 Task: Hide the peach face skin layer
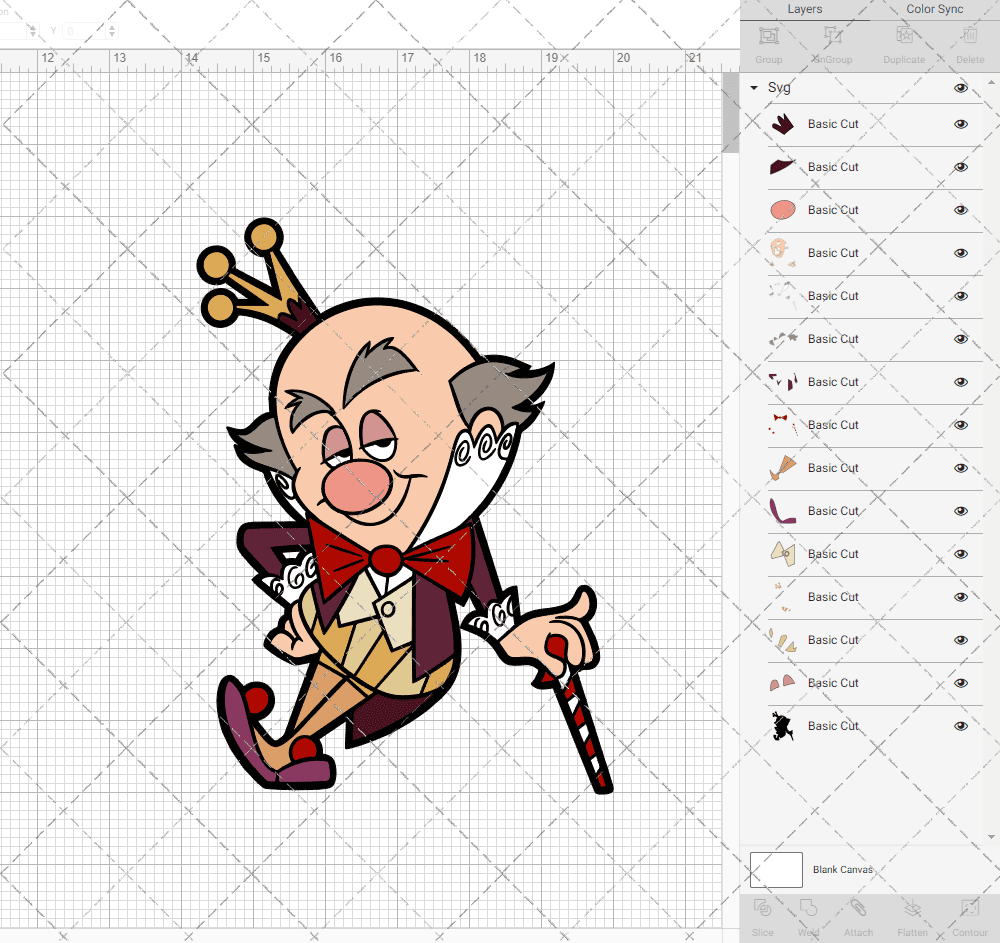pyautogui.click(x=960, y=253)
